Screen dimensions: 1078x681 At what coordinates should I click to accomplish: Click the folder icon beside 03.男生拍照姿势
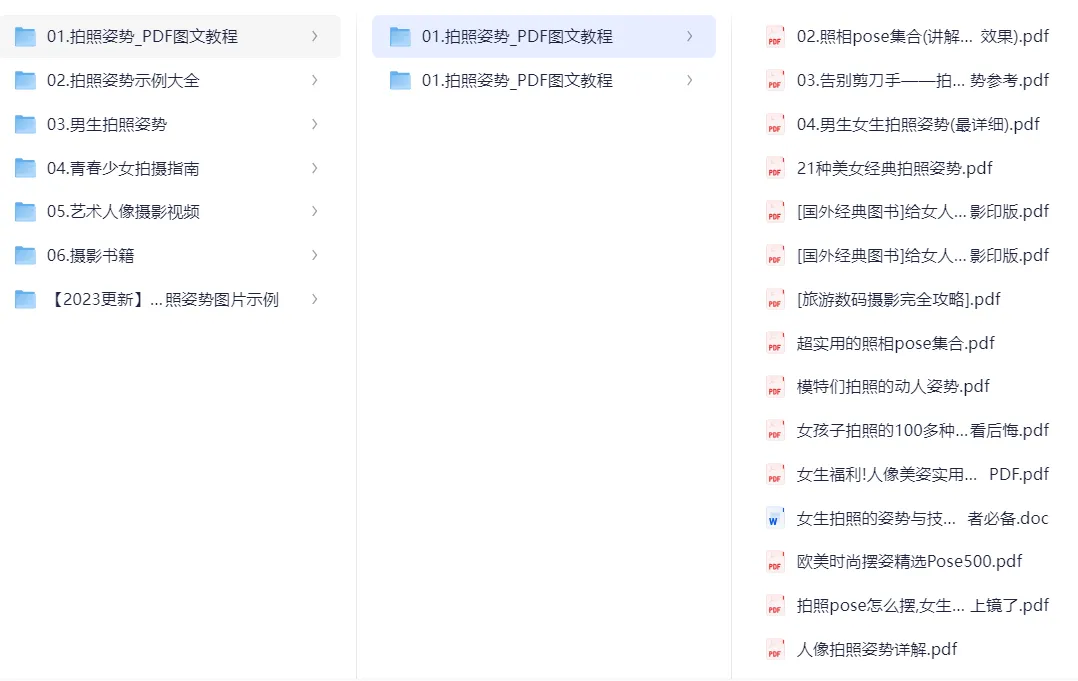tap(25, 125)
